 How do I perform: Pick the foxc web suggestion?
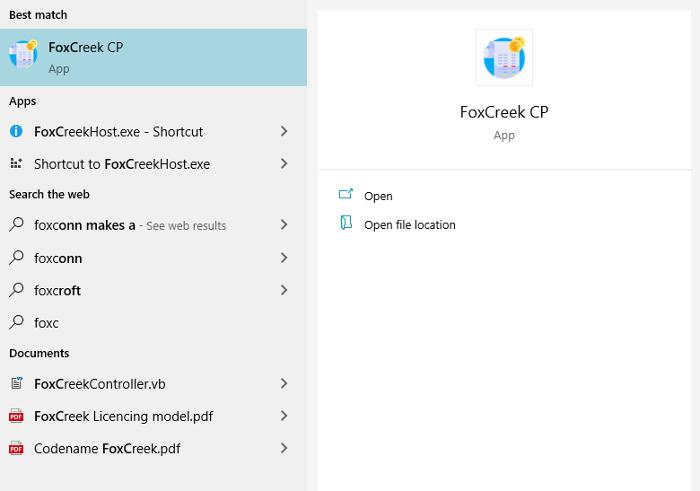point(153,323)
